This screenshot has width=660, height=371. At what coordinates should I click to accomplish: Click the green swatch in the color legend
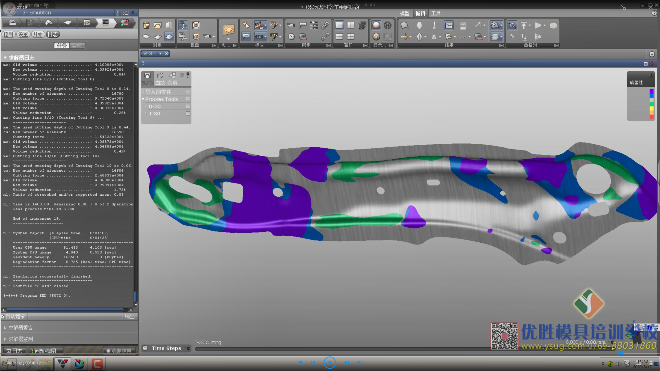[x=652, y=103]
